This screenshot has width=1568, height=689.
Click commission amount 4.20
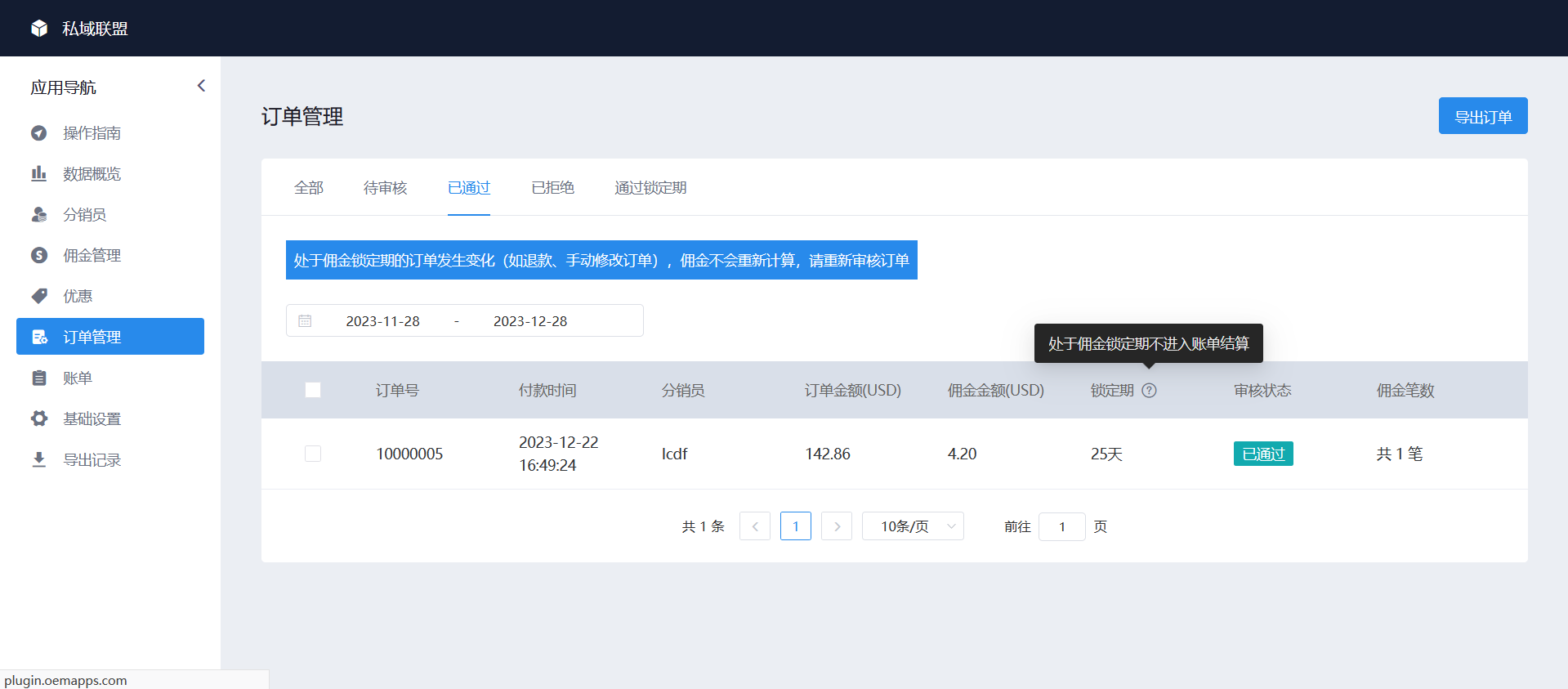coord(962,454)
